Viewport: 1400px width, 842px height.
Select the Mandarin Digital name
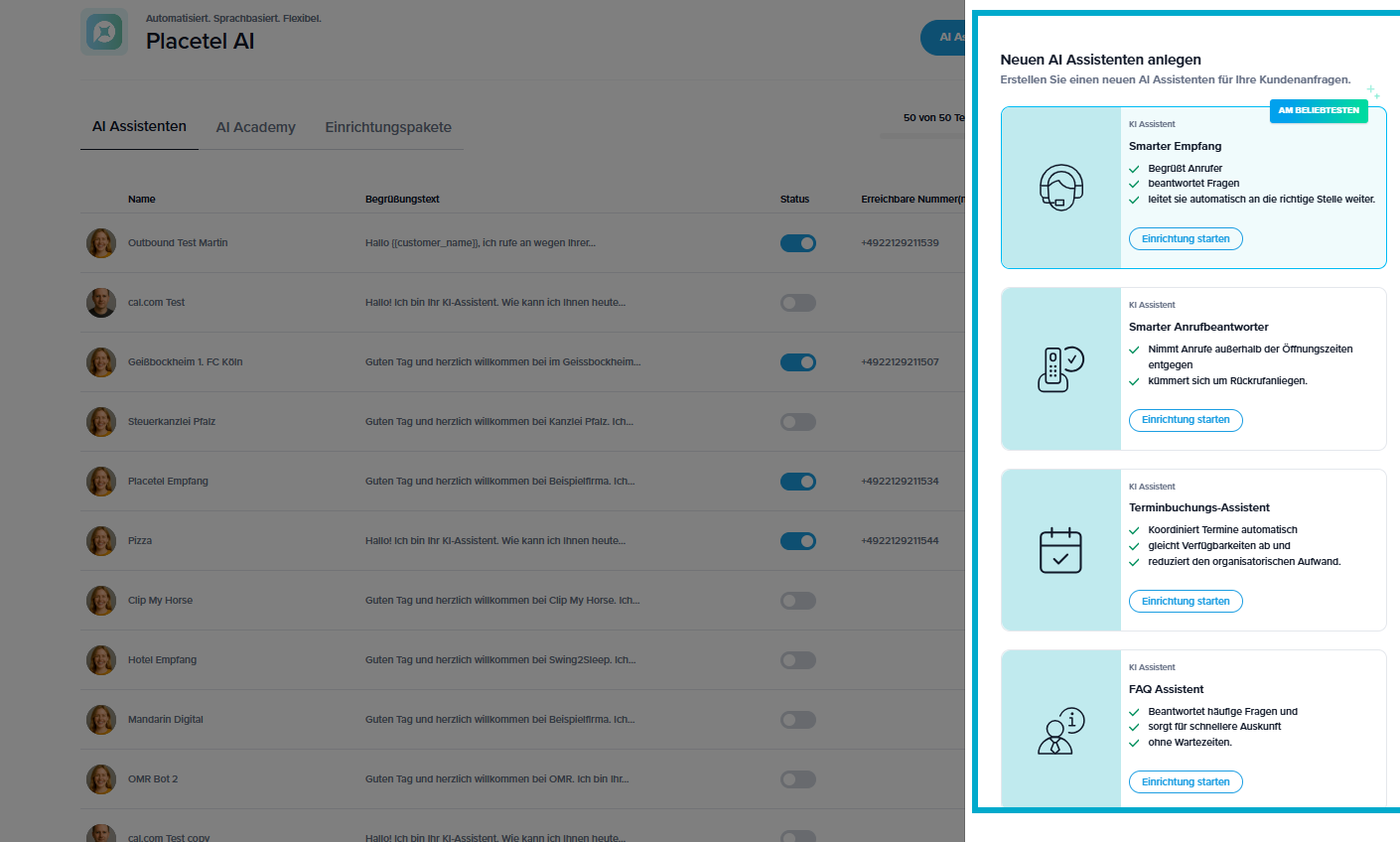pos(166,720)
